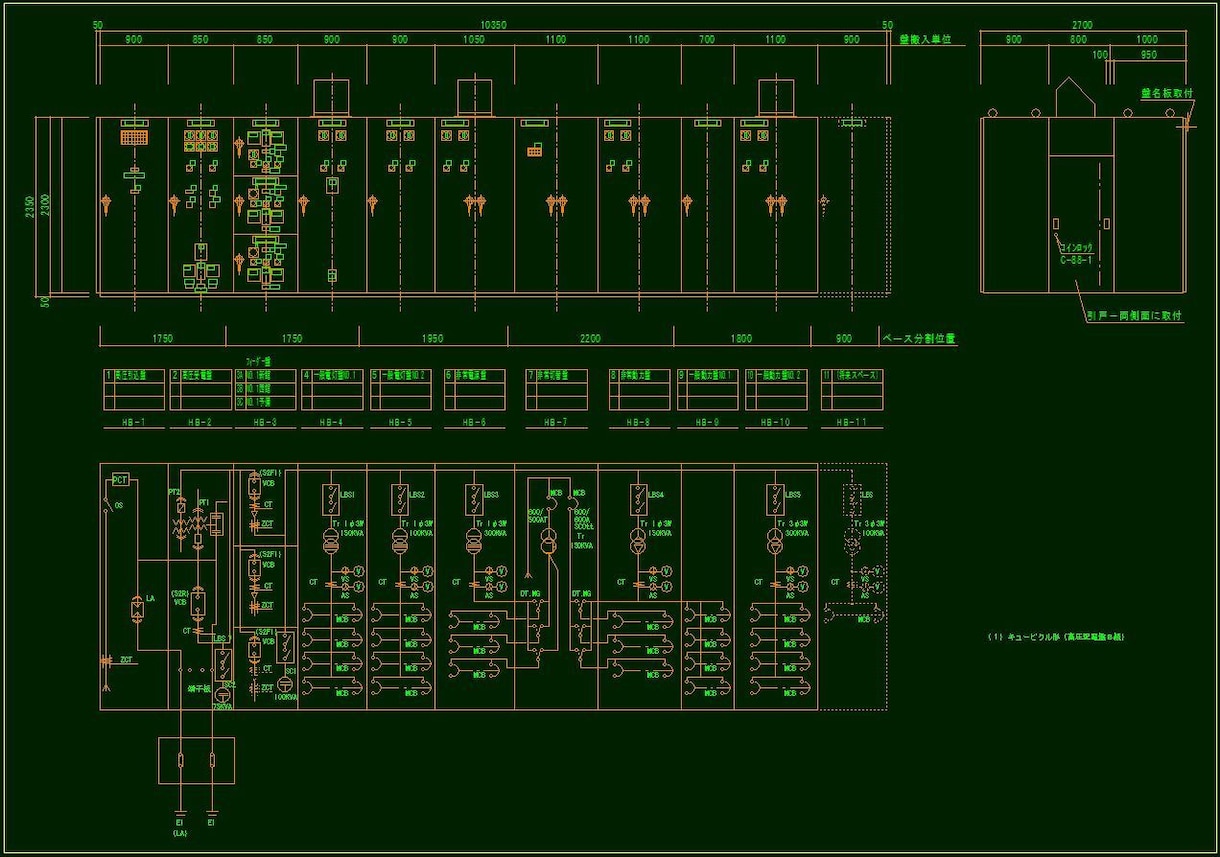Viewport: 1220px width, 857px height.
Task: Click the LBS5 switch label
Action: (792, 494)
